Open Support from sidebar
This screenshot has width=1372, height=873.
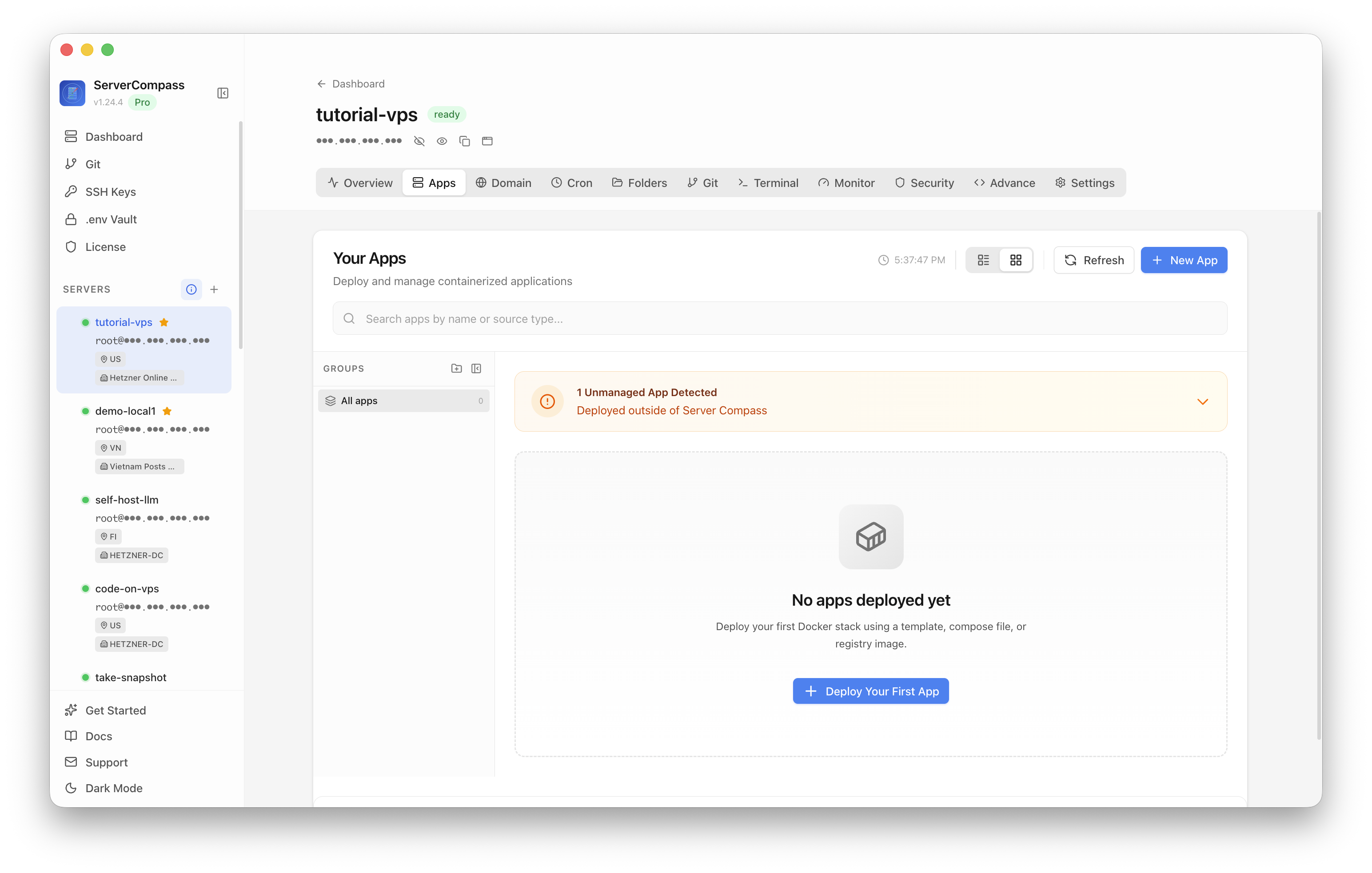pos(144,762)
